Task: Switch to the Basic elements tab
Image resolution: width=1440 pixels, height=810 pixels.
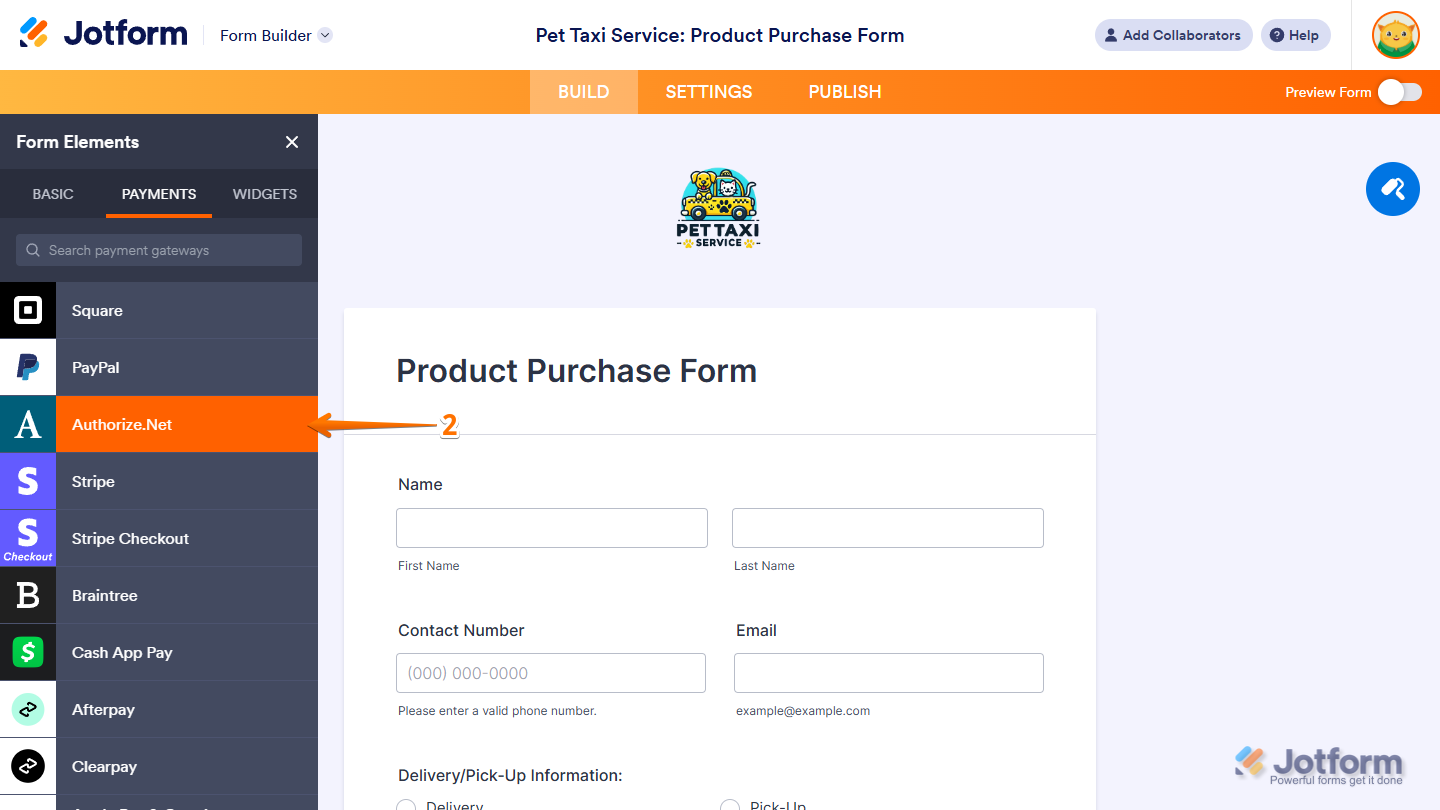Action: click(53, 194)
